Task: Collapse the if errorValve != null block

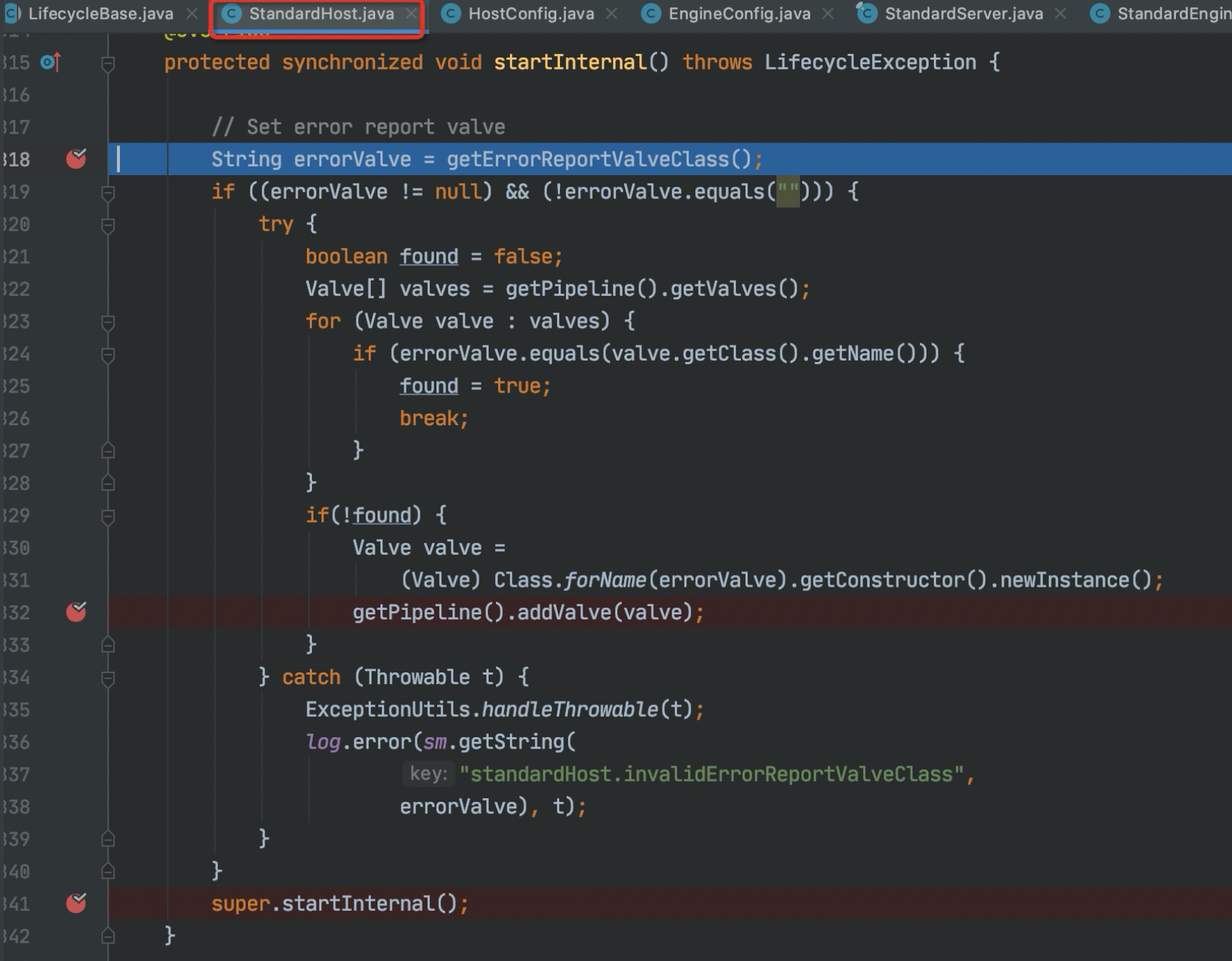Action: tap(108, 193)
